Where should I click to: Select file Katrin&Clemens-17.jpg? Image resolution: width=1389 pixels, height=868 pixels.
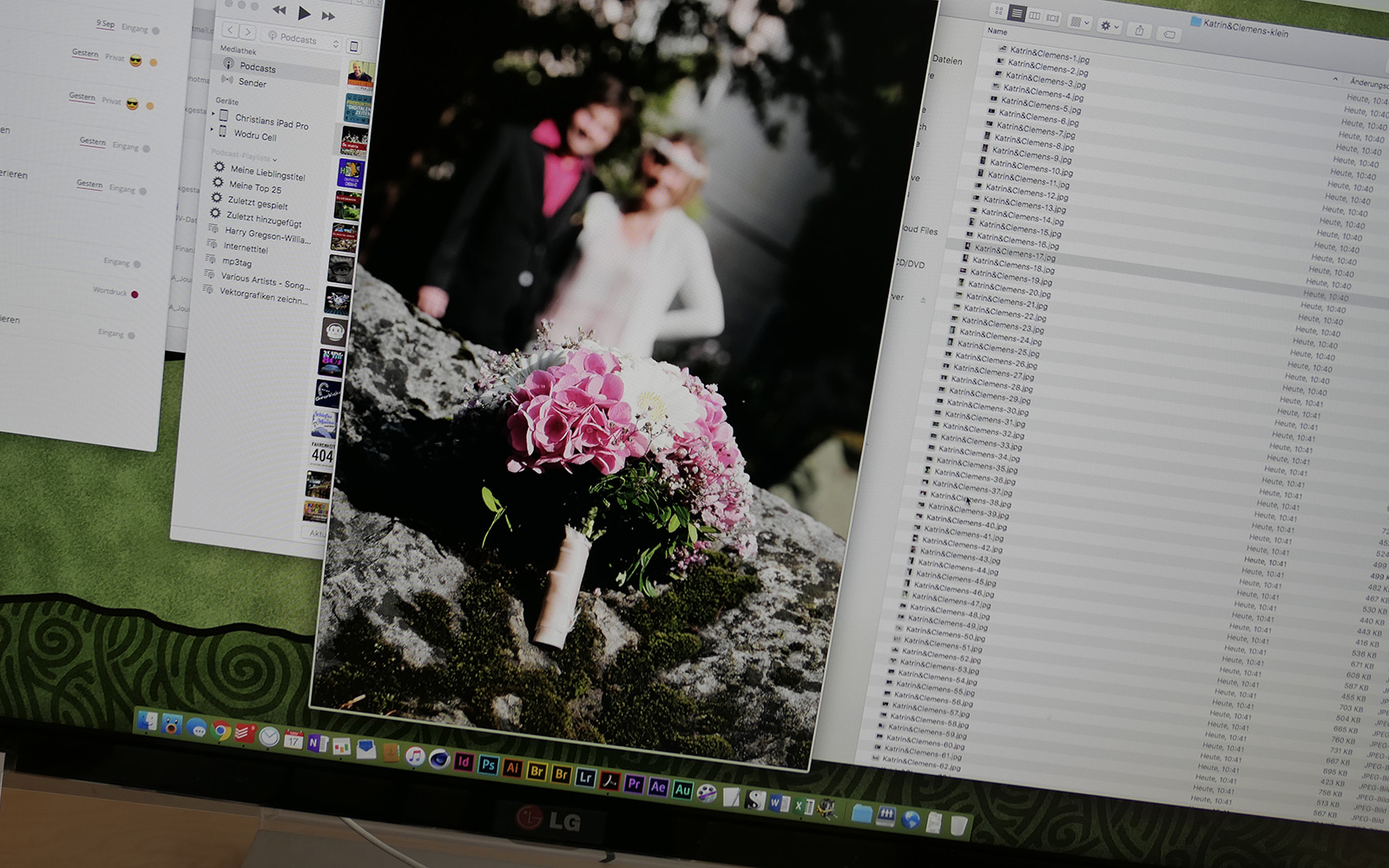(x=1014, y=252)
